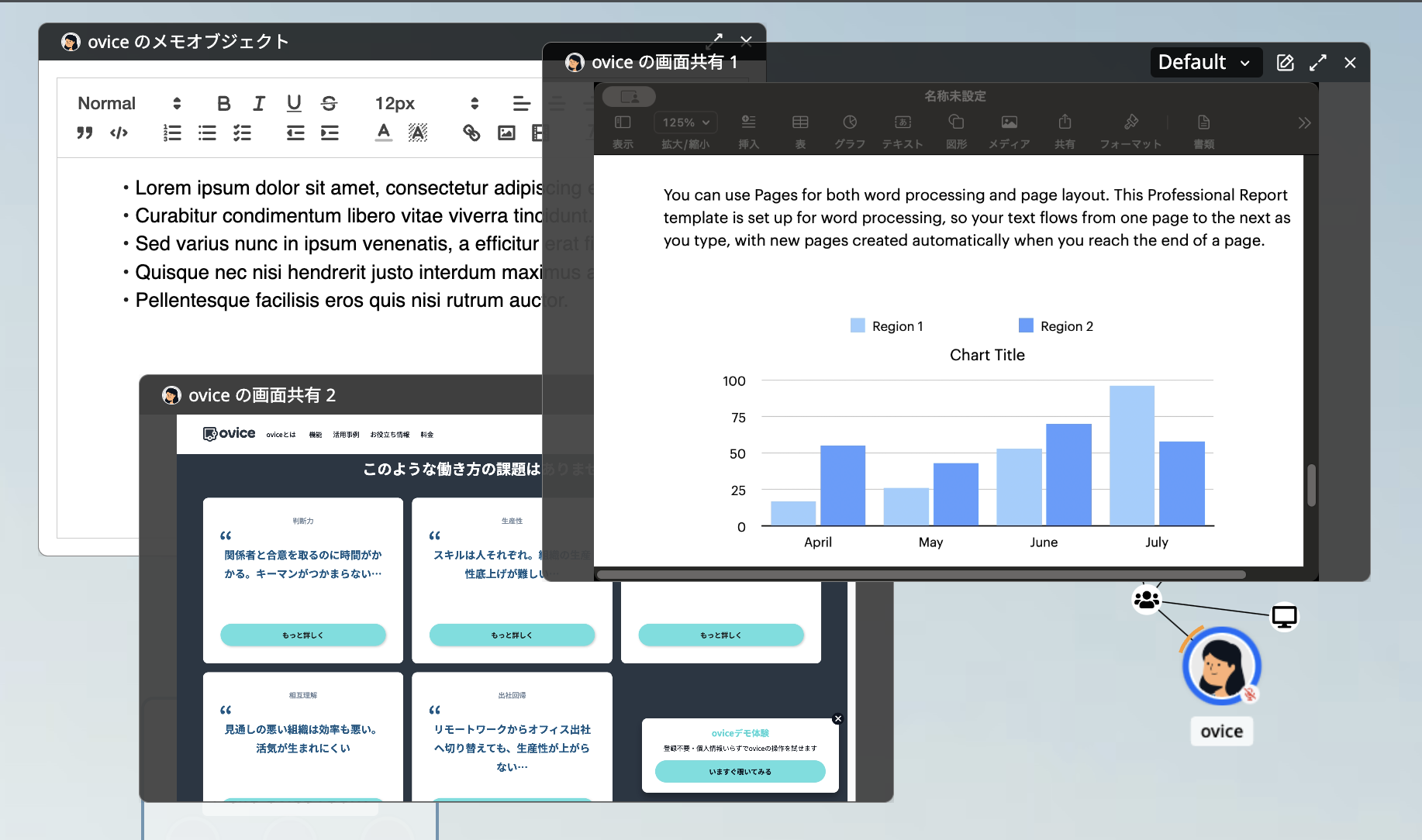Click screen-sharing indicator pill in Pages title bar

click(x=629, y=96)
